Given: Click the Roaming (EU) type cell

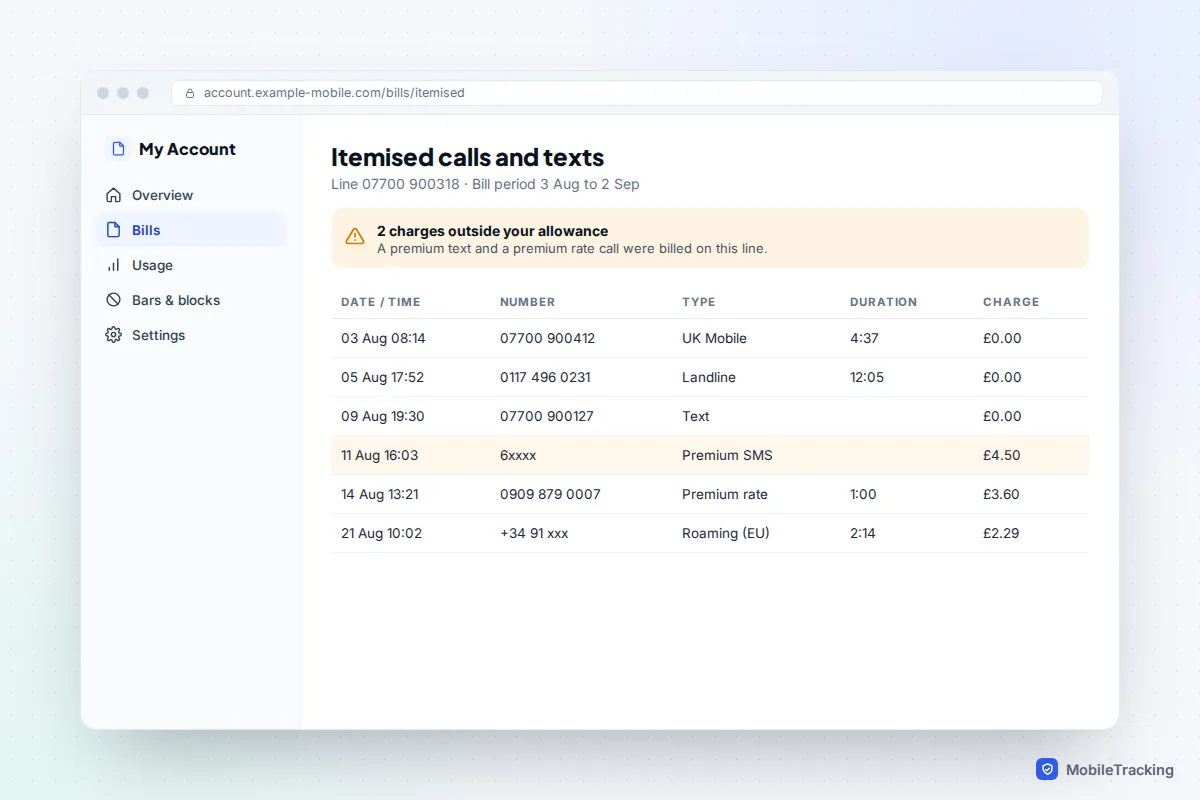Looking at the screenshot, I should coord(726,533).
